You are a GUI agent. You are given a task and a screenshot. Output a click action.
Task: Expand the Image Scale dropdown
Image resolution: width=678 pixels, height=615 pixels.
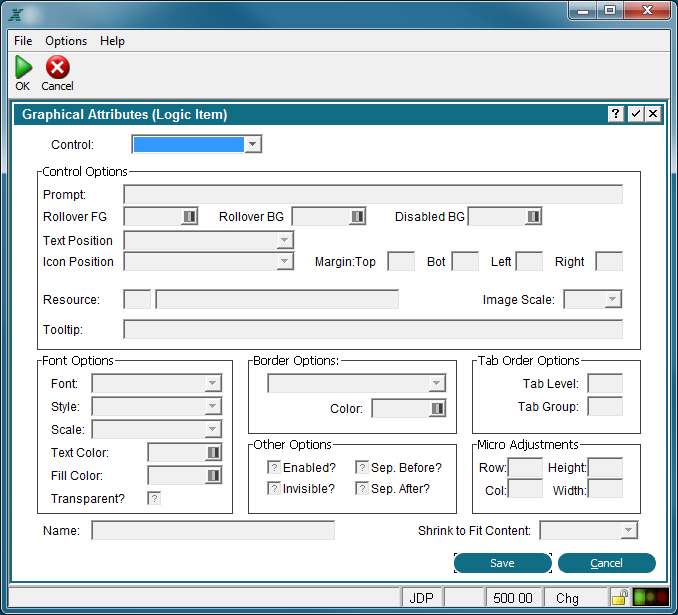(613, 299)
